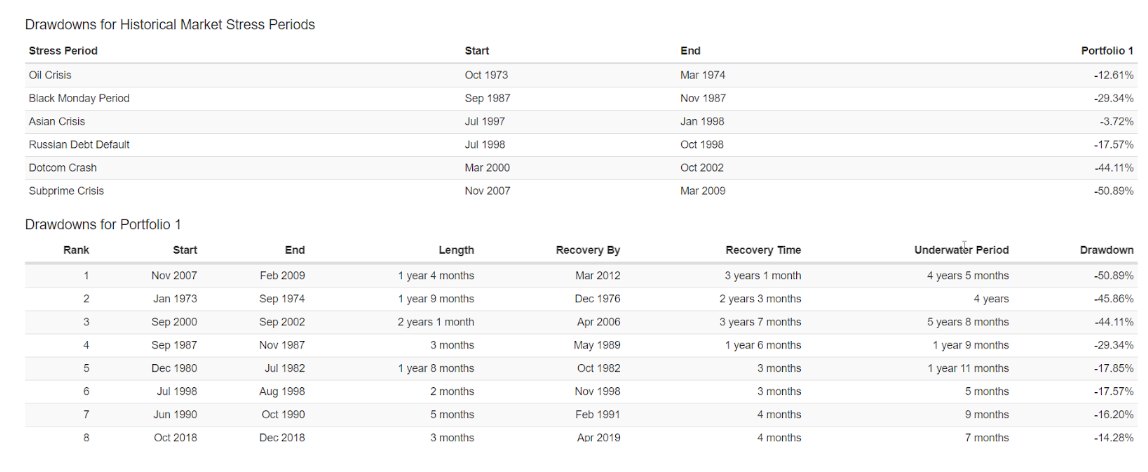
Task: Click the 'Feb 2009' end date
Action: pos(283,276)
